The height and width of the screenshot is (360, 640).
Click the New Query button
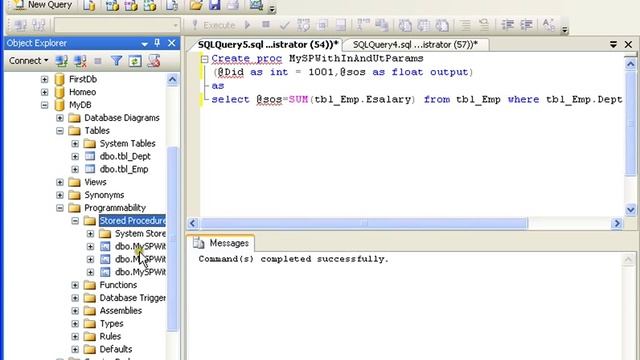pyautogui.click(x=42, y=5)
